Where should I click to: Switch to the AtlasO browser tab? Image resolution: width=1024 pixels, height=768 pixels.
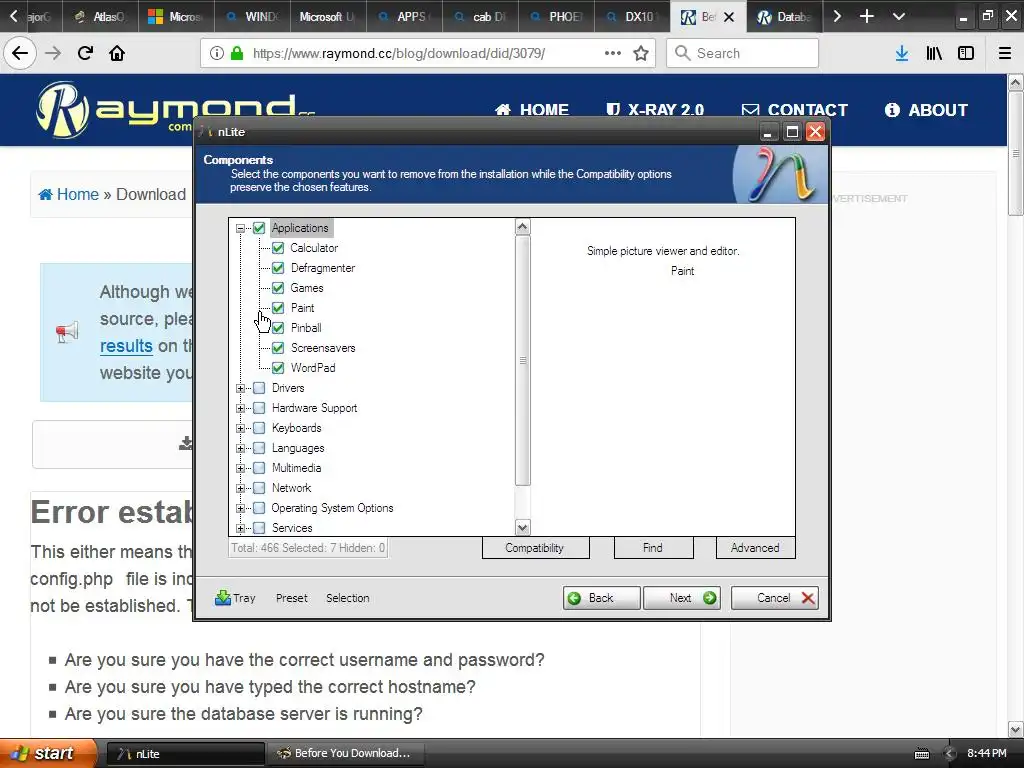click(100, 16)
